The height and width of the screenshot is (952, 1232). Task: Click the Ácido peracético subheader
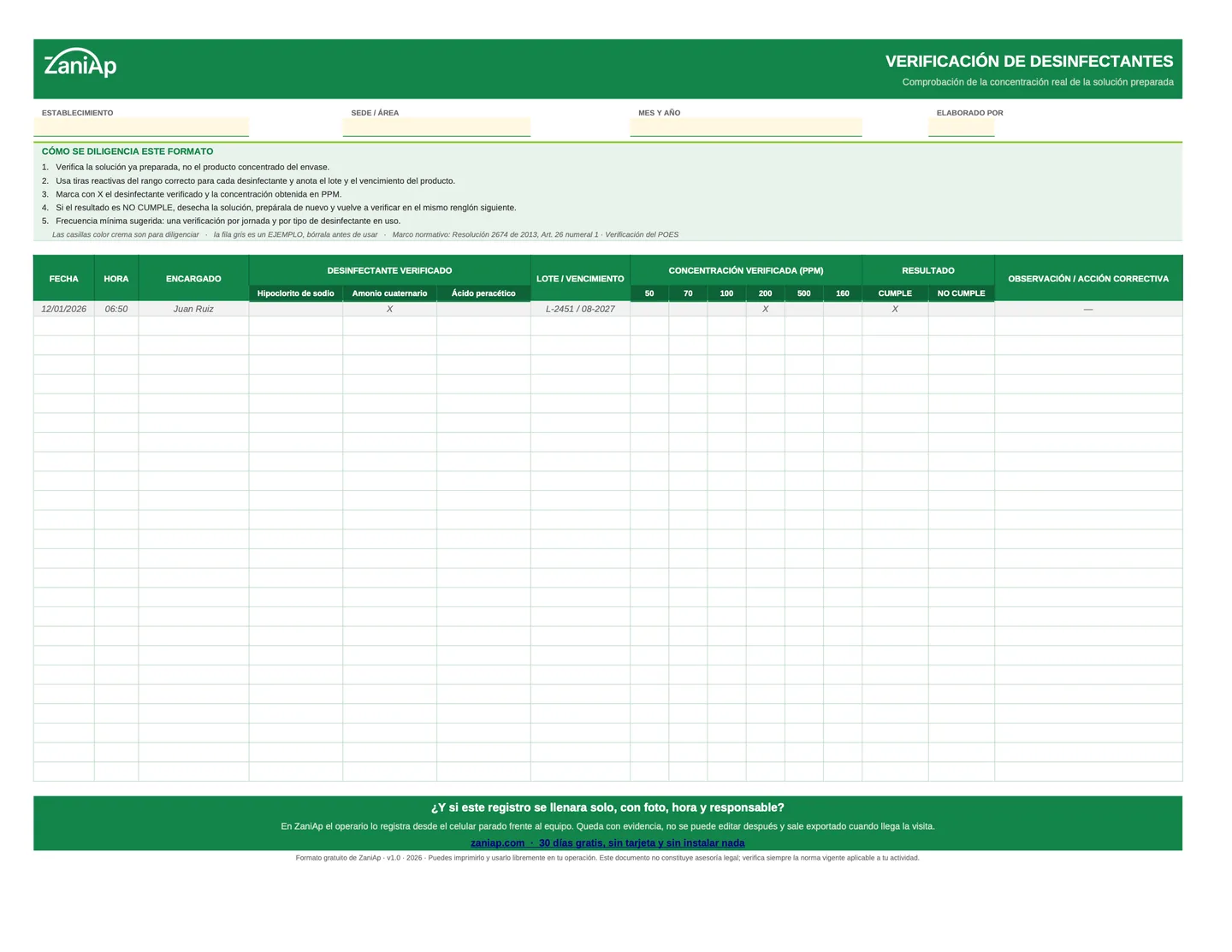pos(483,293)
